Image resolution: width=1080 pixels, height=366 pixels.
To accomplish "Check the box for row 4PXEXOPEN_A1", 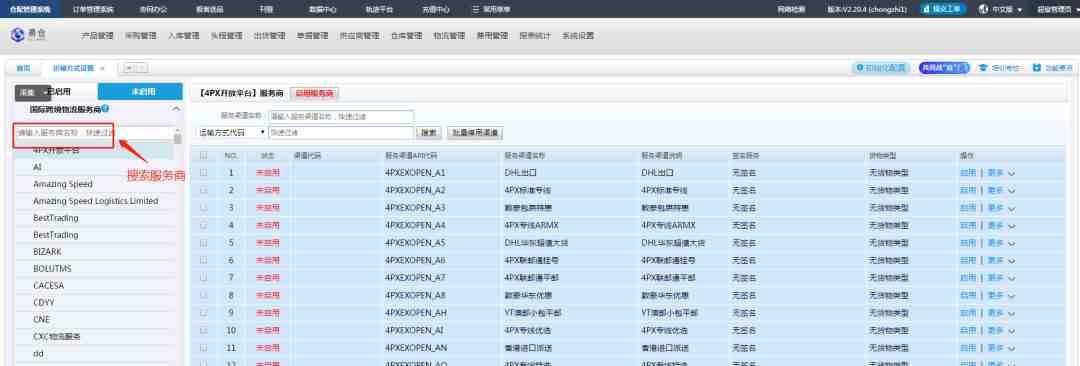I will tap(203, 173).
